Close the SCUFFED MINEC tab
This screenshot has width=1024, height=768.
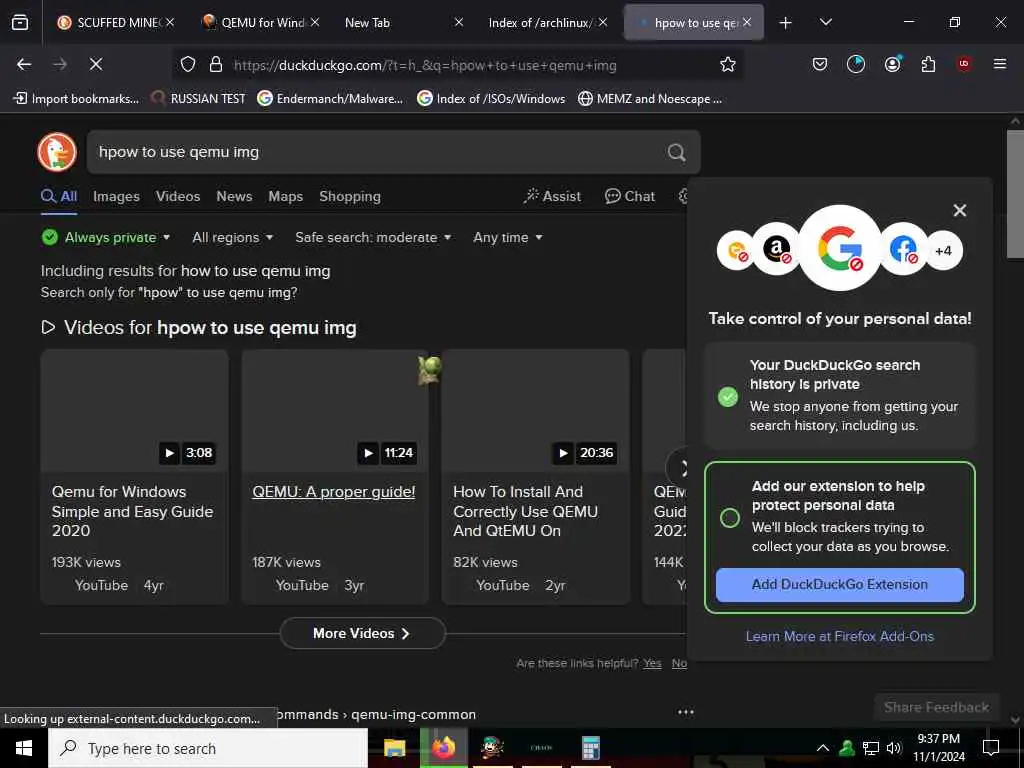point(170,22)
